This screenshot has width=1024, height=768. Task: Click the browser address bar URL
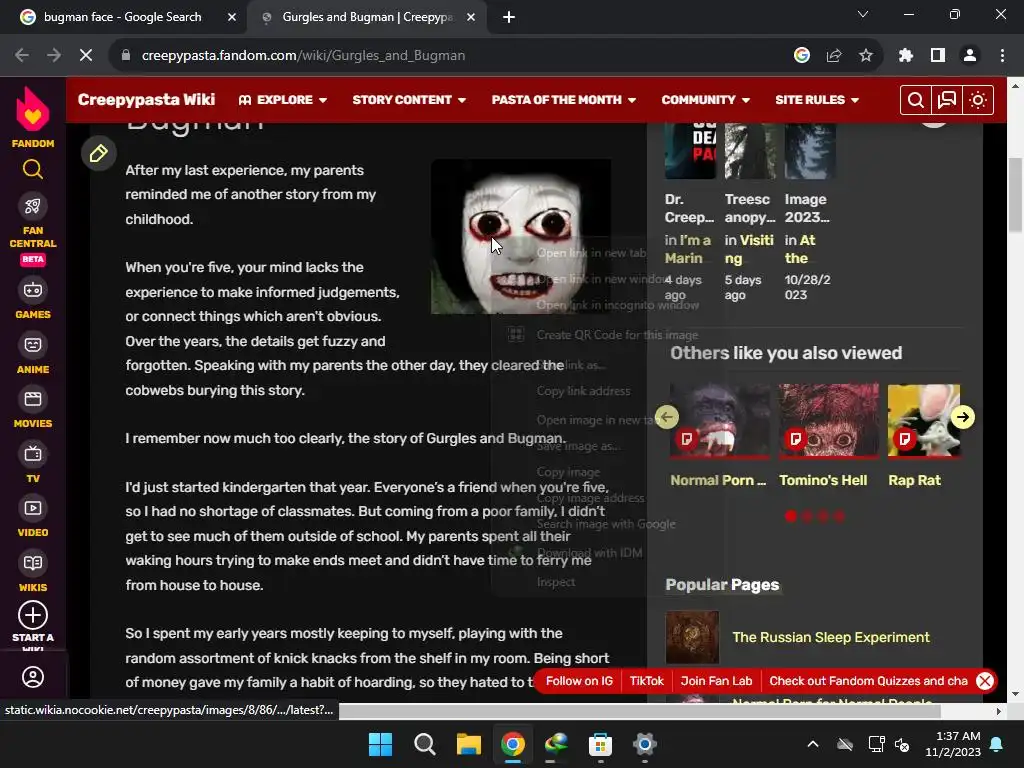click(303, 56)
